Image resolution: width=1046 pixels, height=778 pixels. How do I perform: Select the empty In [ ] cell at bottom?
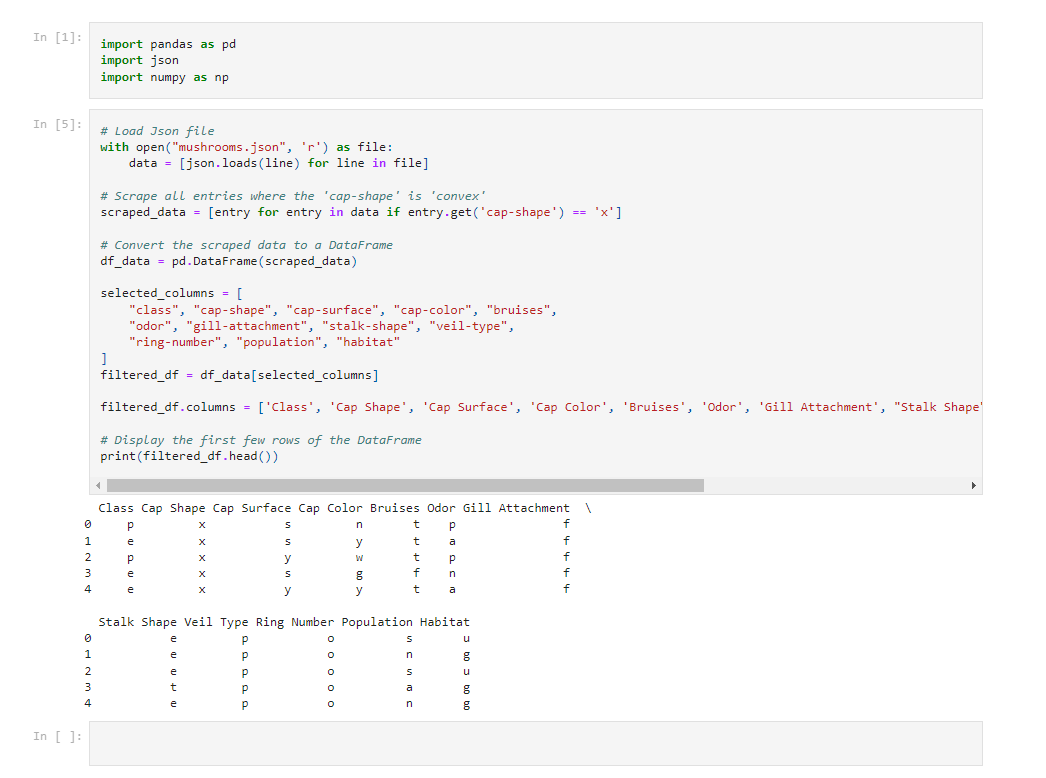[x=500, y=745]
